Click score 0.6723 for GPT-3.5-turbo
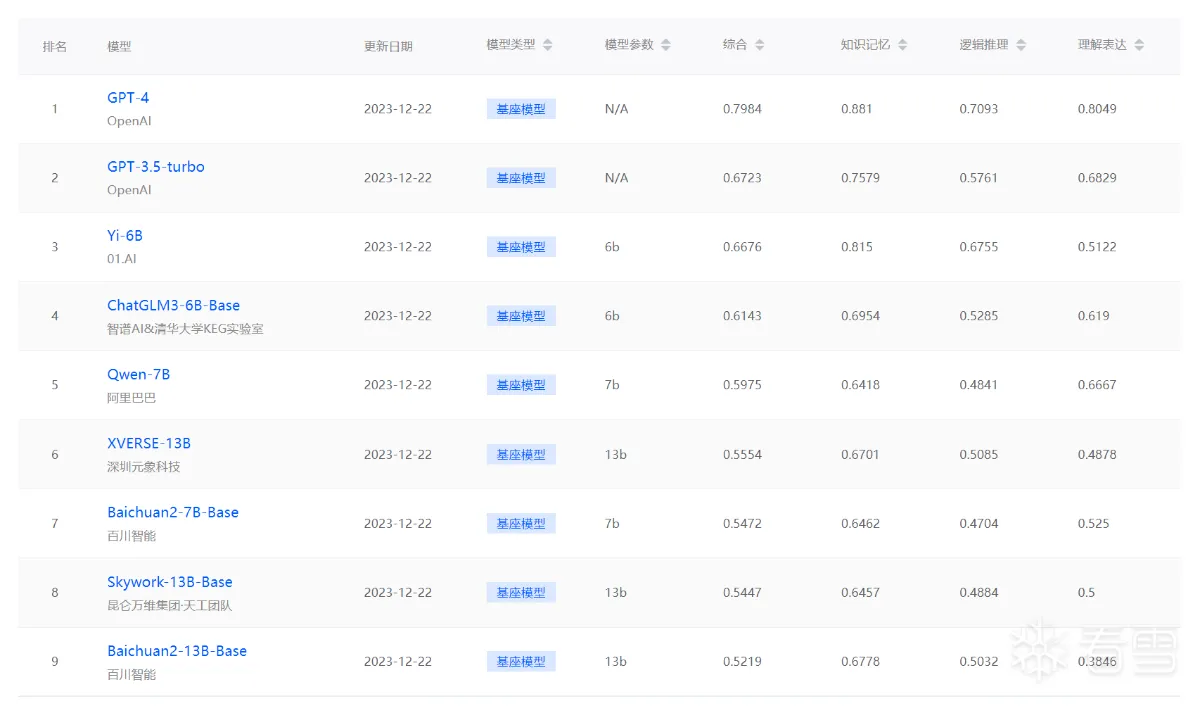The width and height of the screenshot is (1200, 706). 742,178
